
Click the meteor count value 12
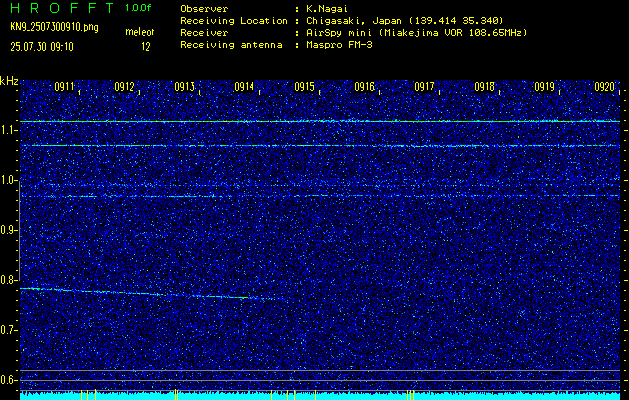(x=146, y=47)
